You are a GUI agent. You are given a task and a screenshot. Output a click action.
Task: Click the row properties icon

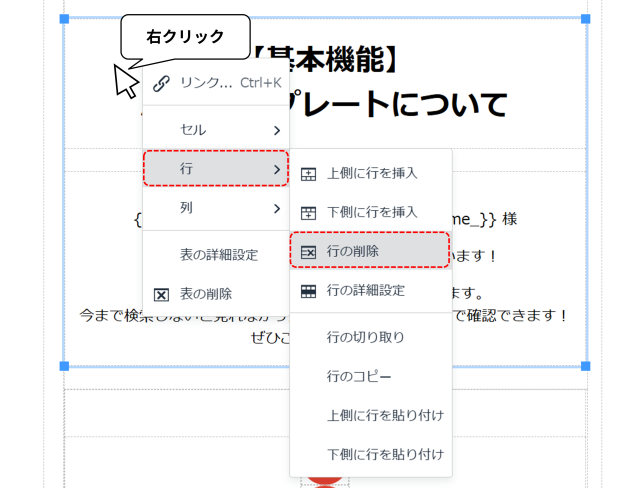click(308, 291)
